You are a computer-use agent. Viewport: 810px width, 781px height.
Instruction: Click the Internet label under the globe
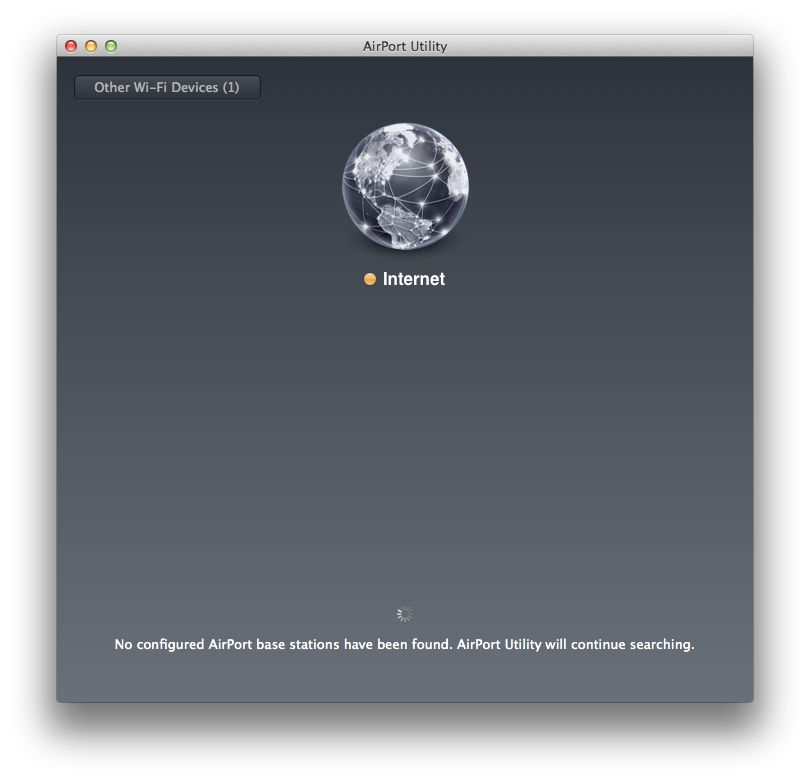(x=413, y=279)
